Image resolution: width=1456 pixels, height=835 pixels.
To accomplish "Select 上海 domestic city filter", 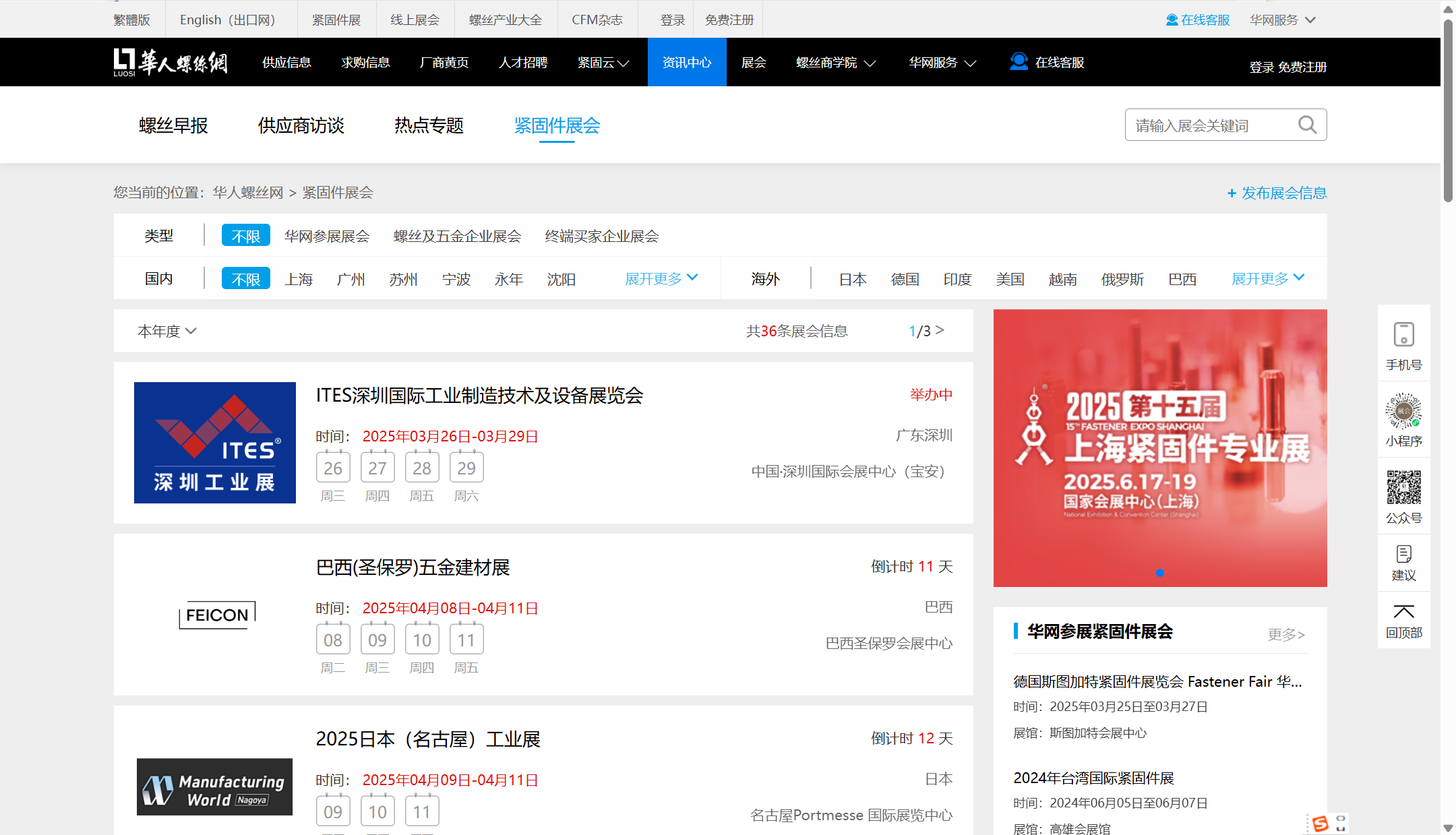I will 298,279.
